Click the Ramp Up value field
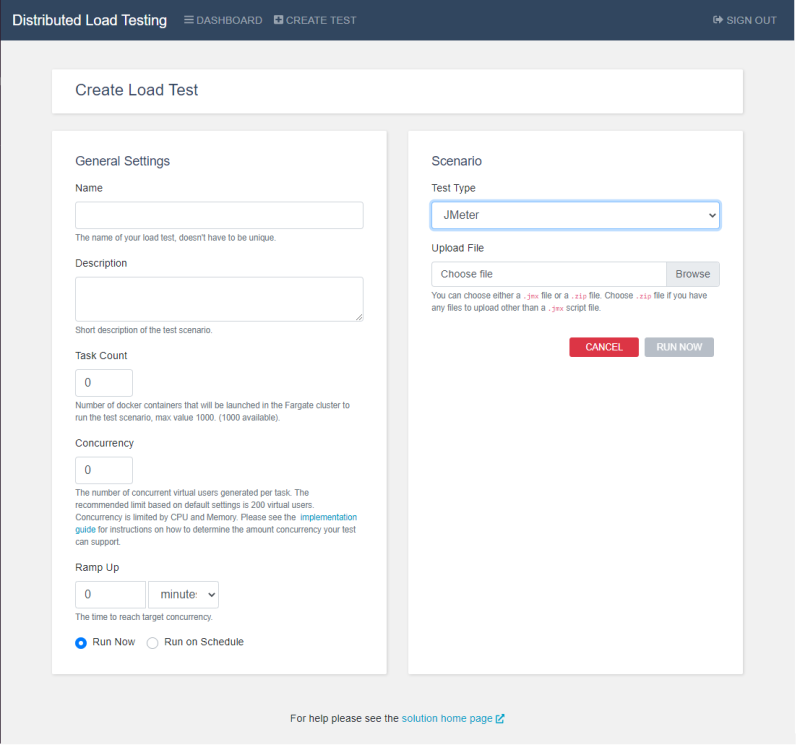The height and width of the screenshot is (745, 800). tap(111, 595)
